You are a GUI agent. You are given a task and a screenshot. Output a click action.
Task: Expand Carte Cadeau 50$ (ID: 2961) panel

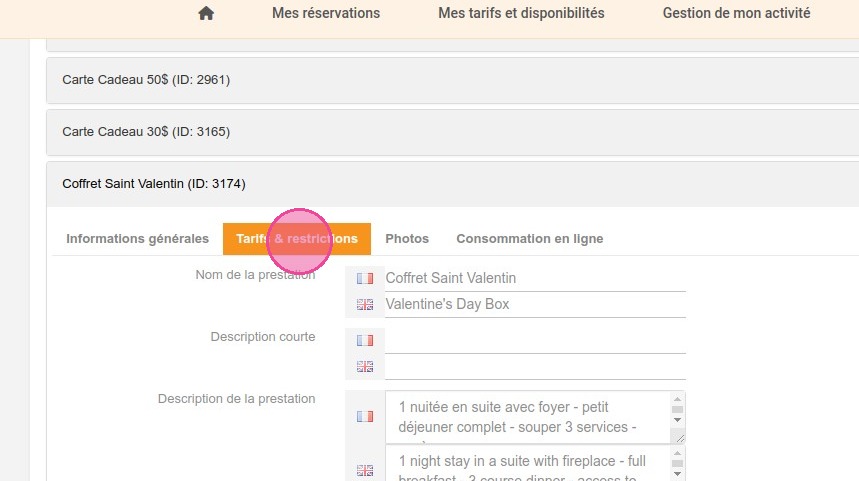453,80
